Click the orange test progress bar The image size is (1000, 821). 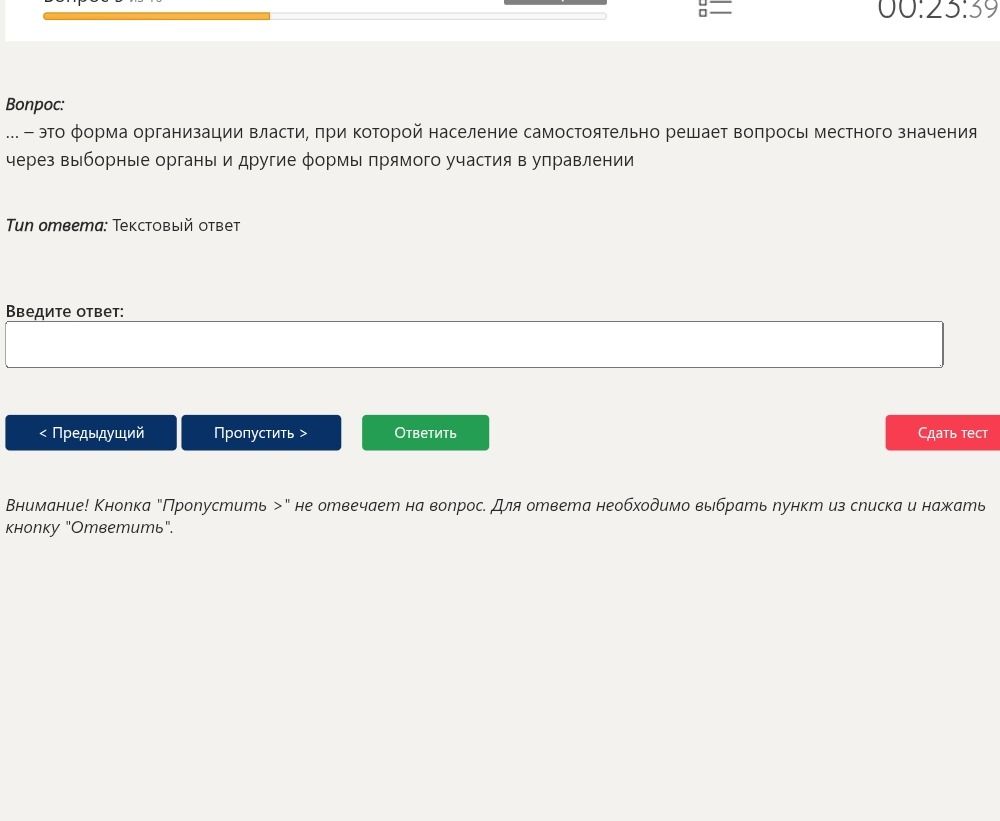[325, 16]
